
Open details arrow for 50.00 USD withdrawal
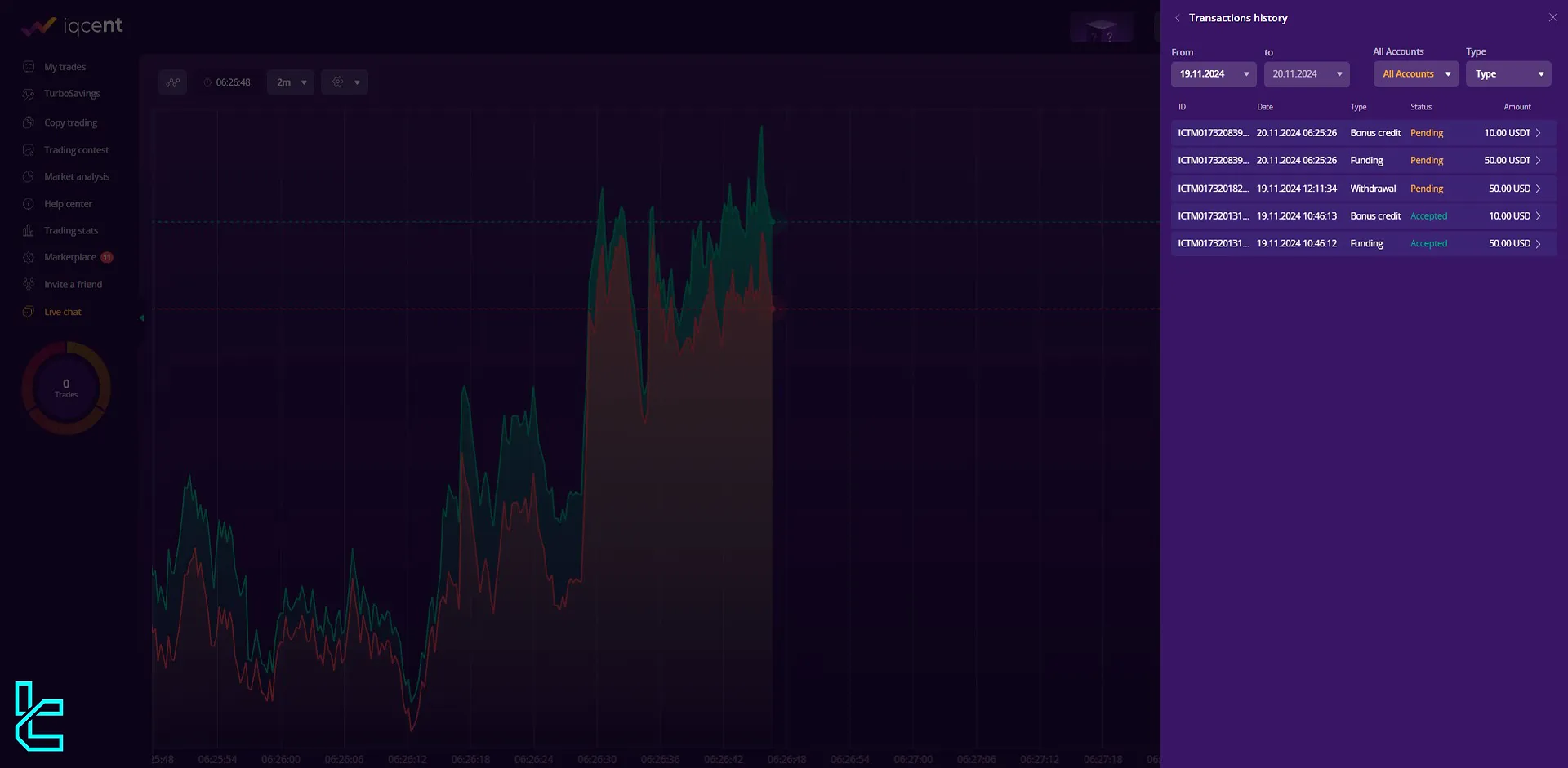tap(1539, 189)
